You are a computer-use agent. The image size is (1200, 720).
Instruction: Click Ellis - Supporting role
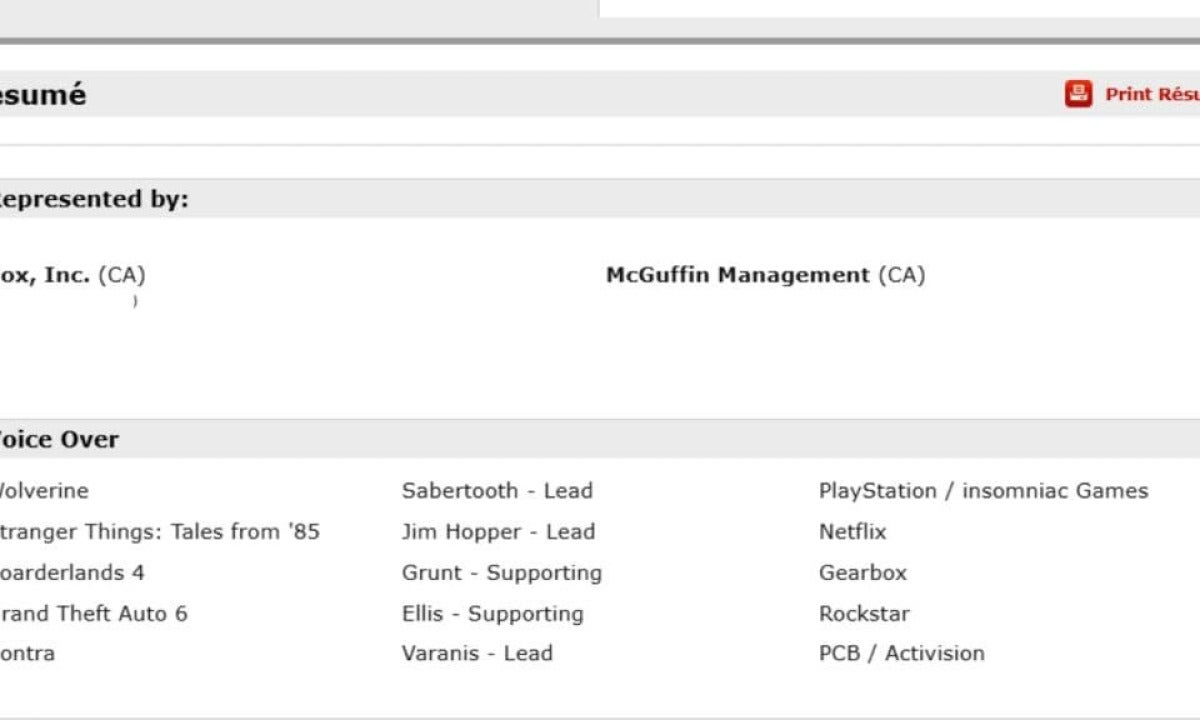click(493, 614)
